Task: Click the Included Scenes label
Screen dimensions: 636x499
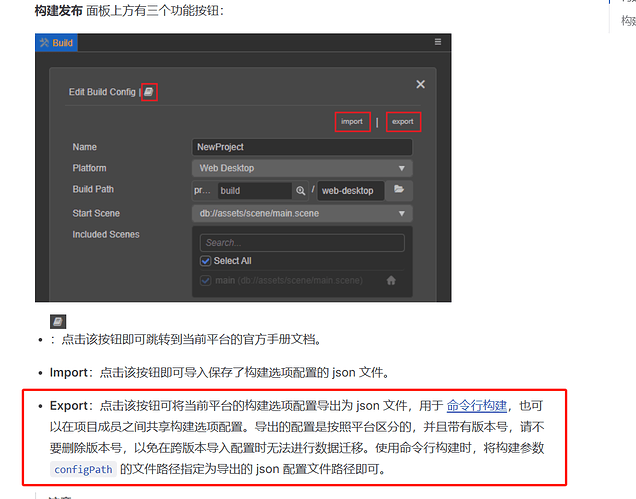Action: click(106, 234)
